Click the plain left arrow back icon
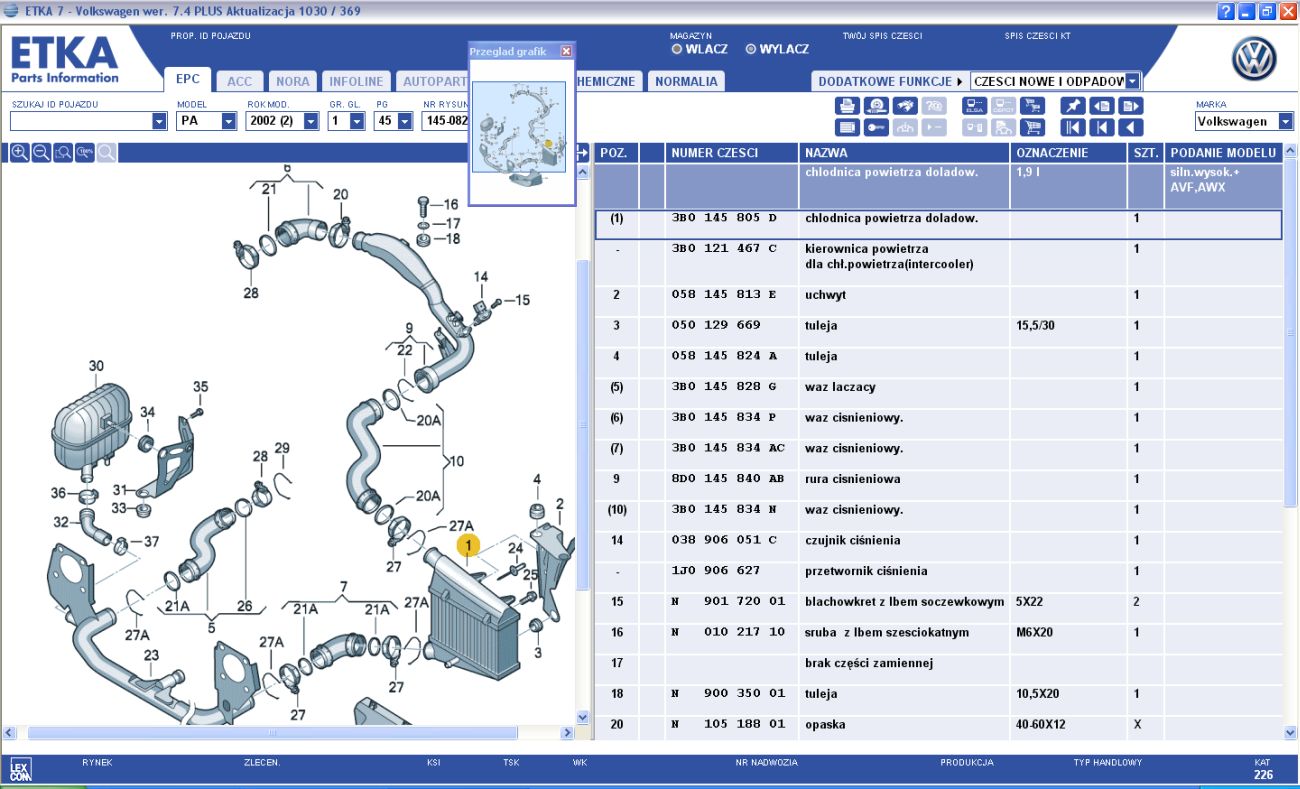1300x789 pixels. (x=1131, y=127)
